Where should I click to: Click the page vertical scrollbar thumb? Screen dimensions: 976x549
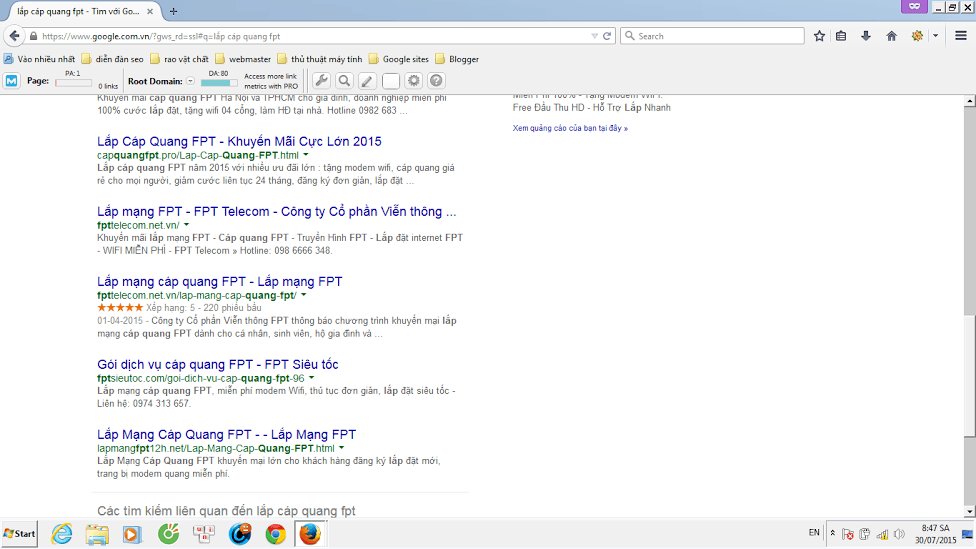970,376
